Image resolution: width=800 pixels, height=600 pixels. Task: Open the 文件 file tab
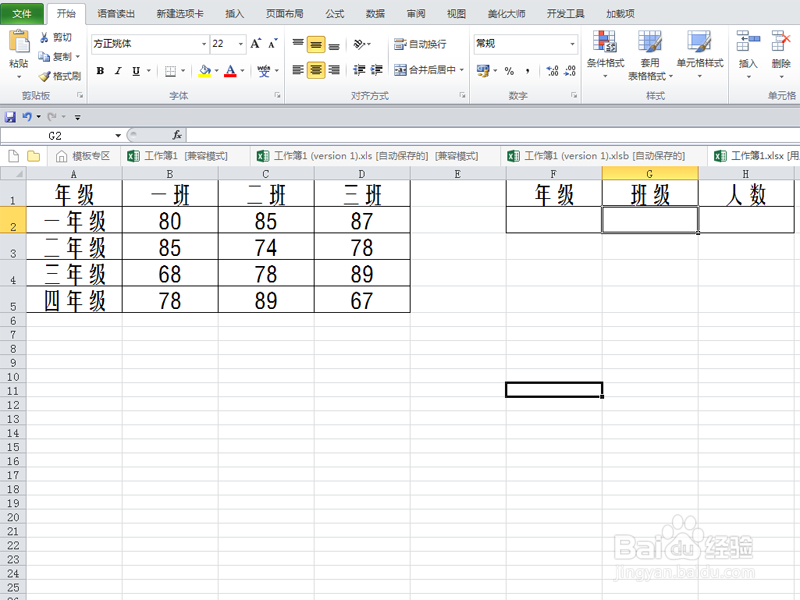pyautogui.click(x=21, y=13)
